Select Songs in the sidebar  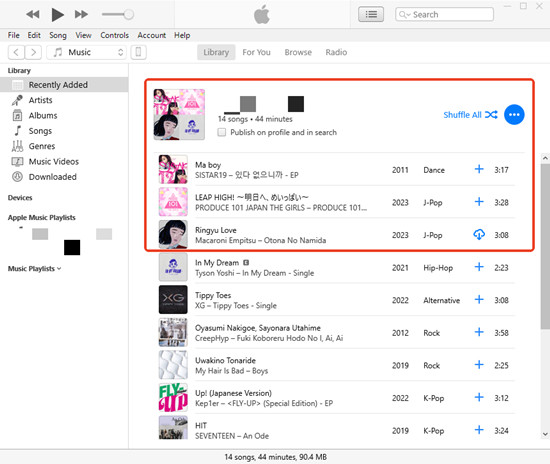coord(40,131)
